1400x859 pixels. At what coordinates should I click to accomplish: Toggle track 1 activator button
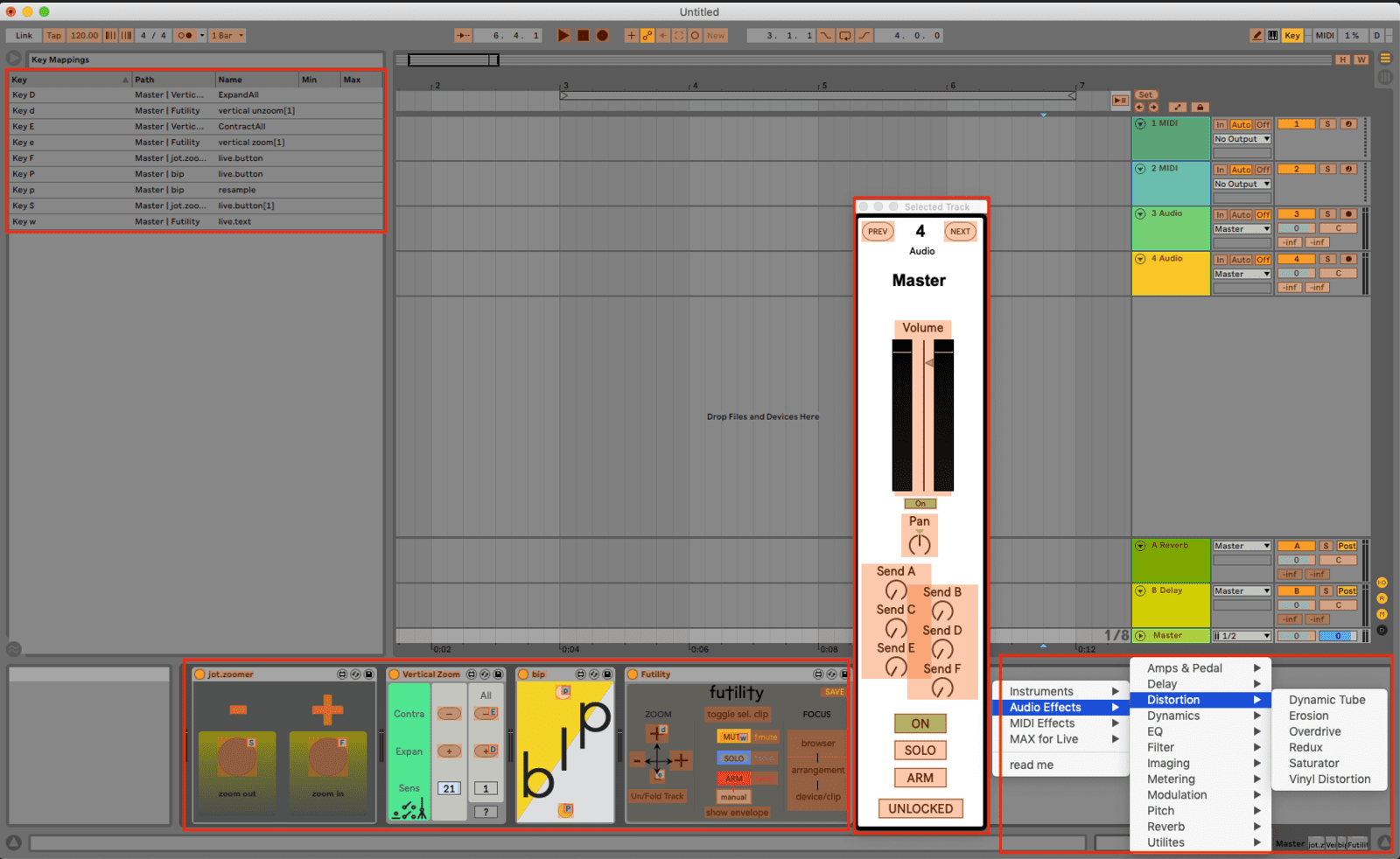pos(1296,124)
